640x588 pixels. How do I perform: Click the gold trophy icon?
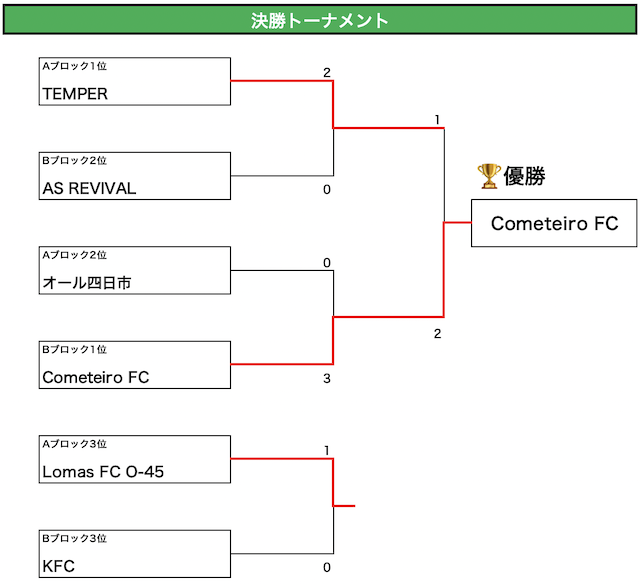click(x=489, y=177)
